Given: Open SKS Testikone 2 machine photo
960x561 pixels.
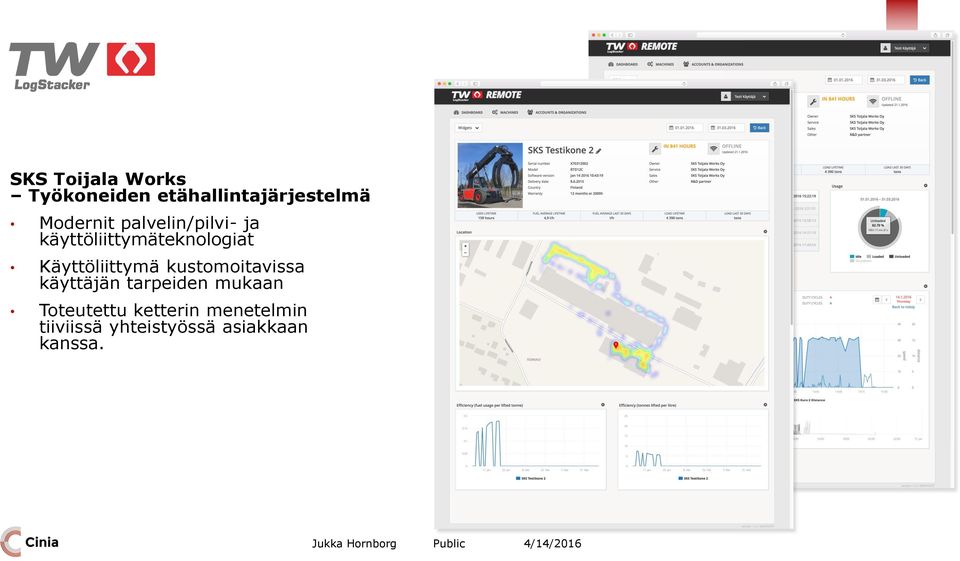Looking at the screenshot, I should (490, 176).
